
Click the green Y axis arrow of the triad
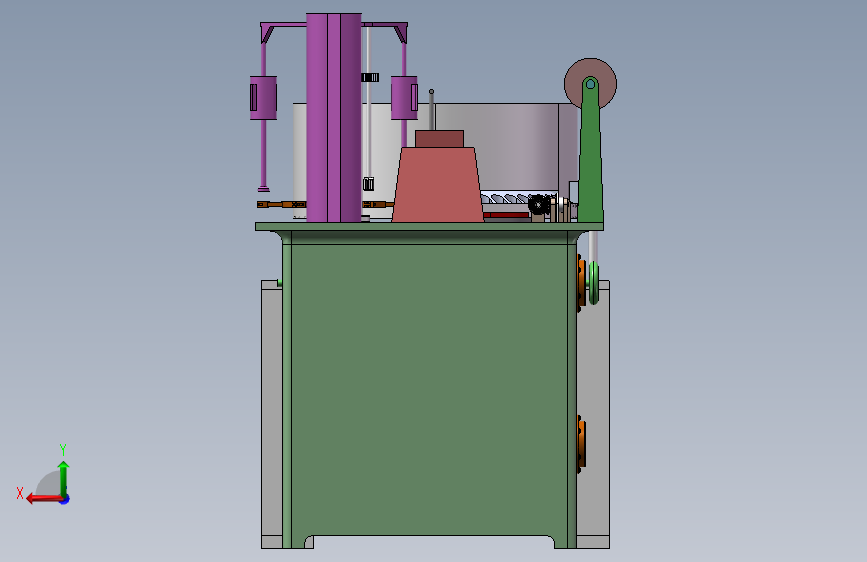(64, 479)
